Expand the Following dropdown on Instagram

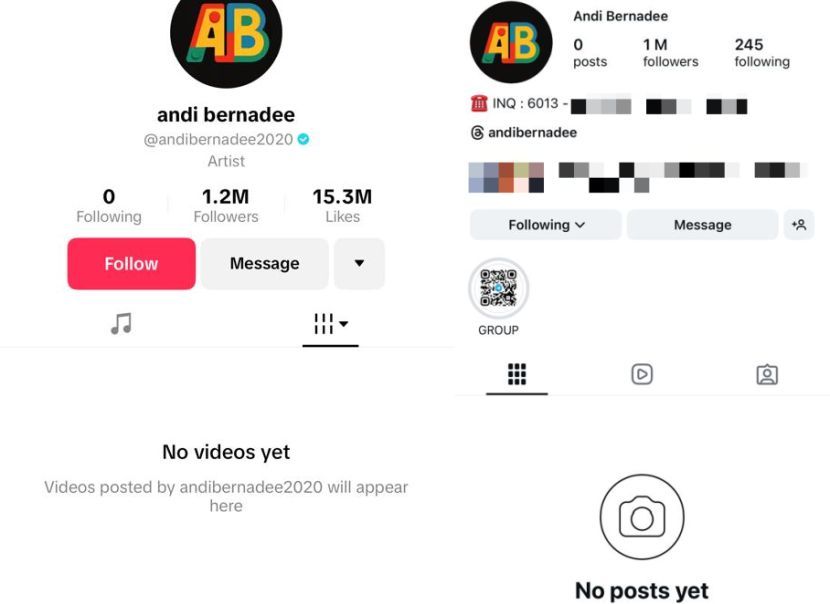coord(546,225)
